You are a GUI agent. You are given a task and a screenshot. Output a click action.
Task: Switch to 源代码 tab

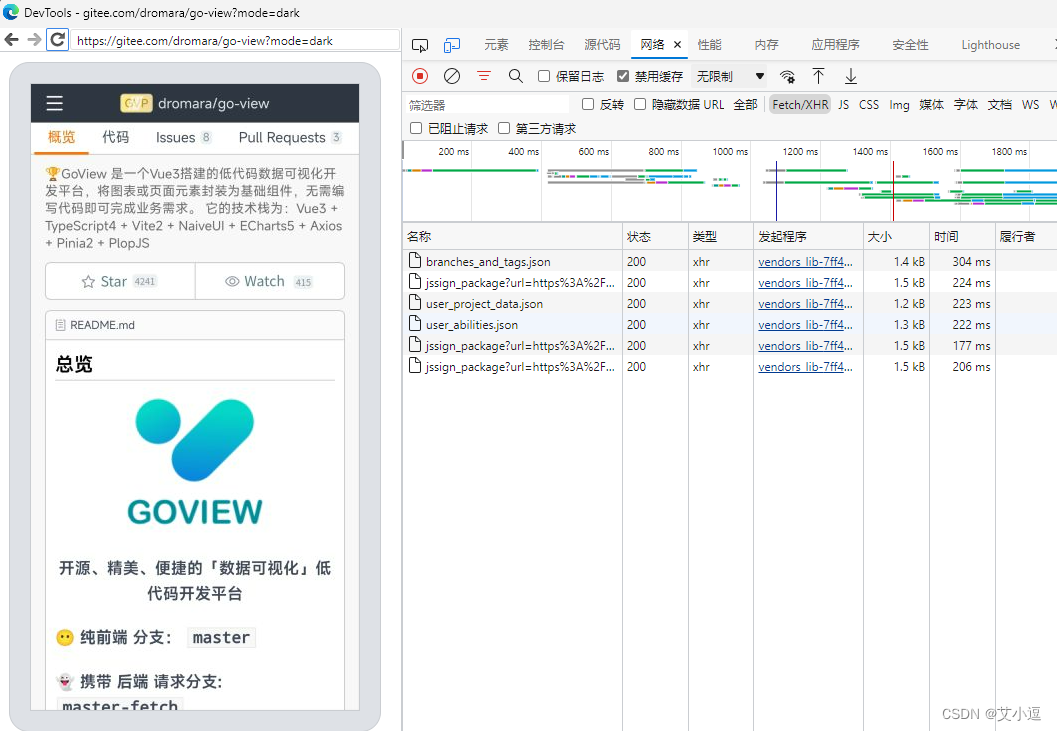click(602, 45)
